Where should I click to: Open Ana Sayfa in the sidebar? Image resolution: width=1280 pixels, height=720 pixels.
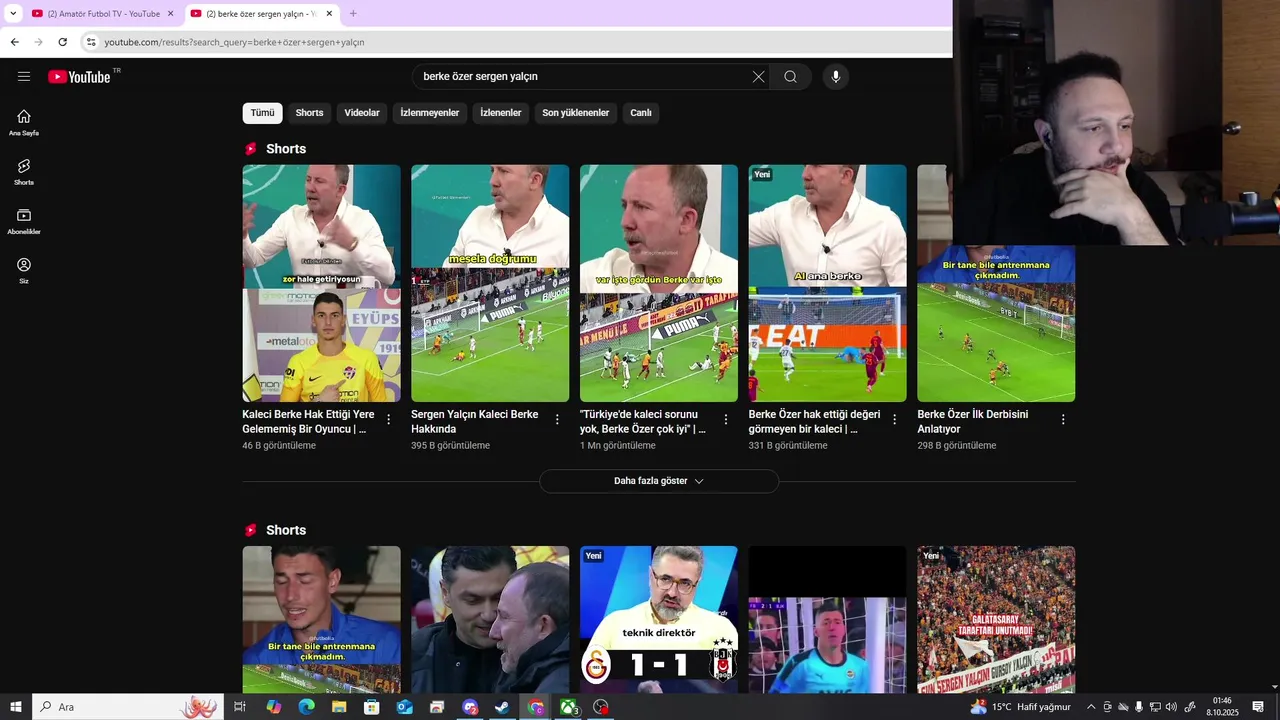coord(24,122)
